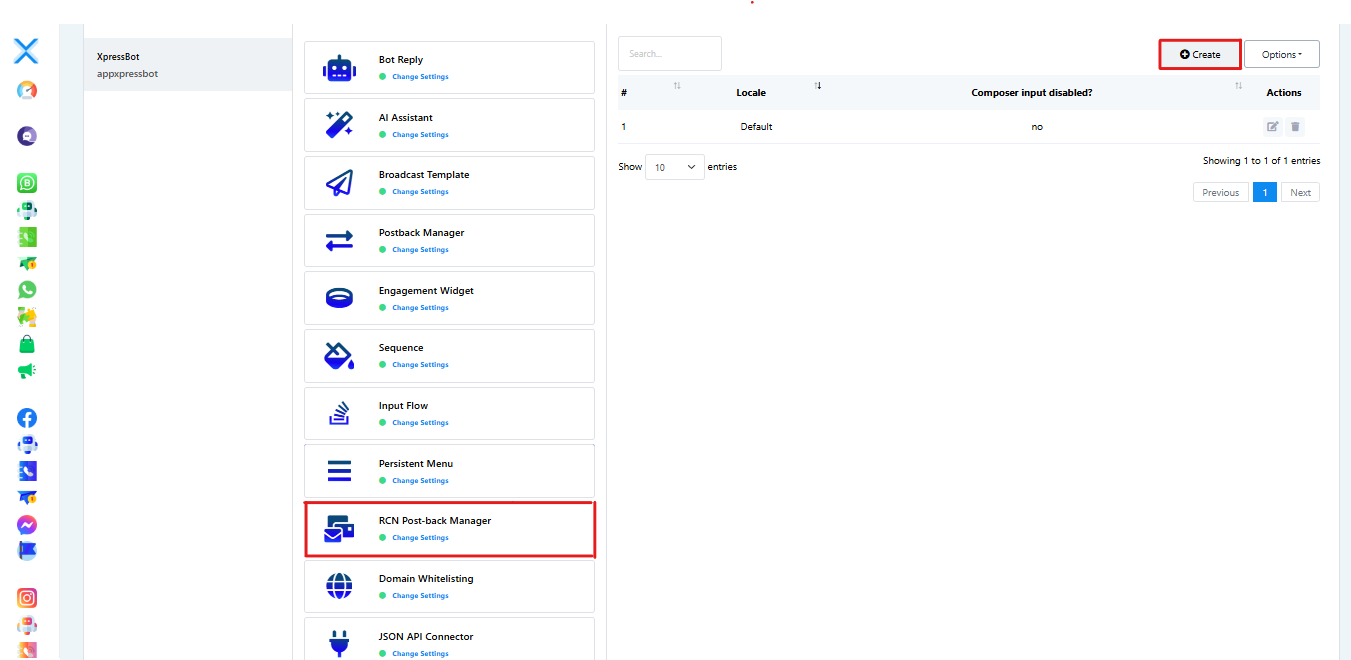Click Change Settings under AI Assistant
The image size is (1351, 660).
[420, 135]
